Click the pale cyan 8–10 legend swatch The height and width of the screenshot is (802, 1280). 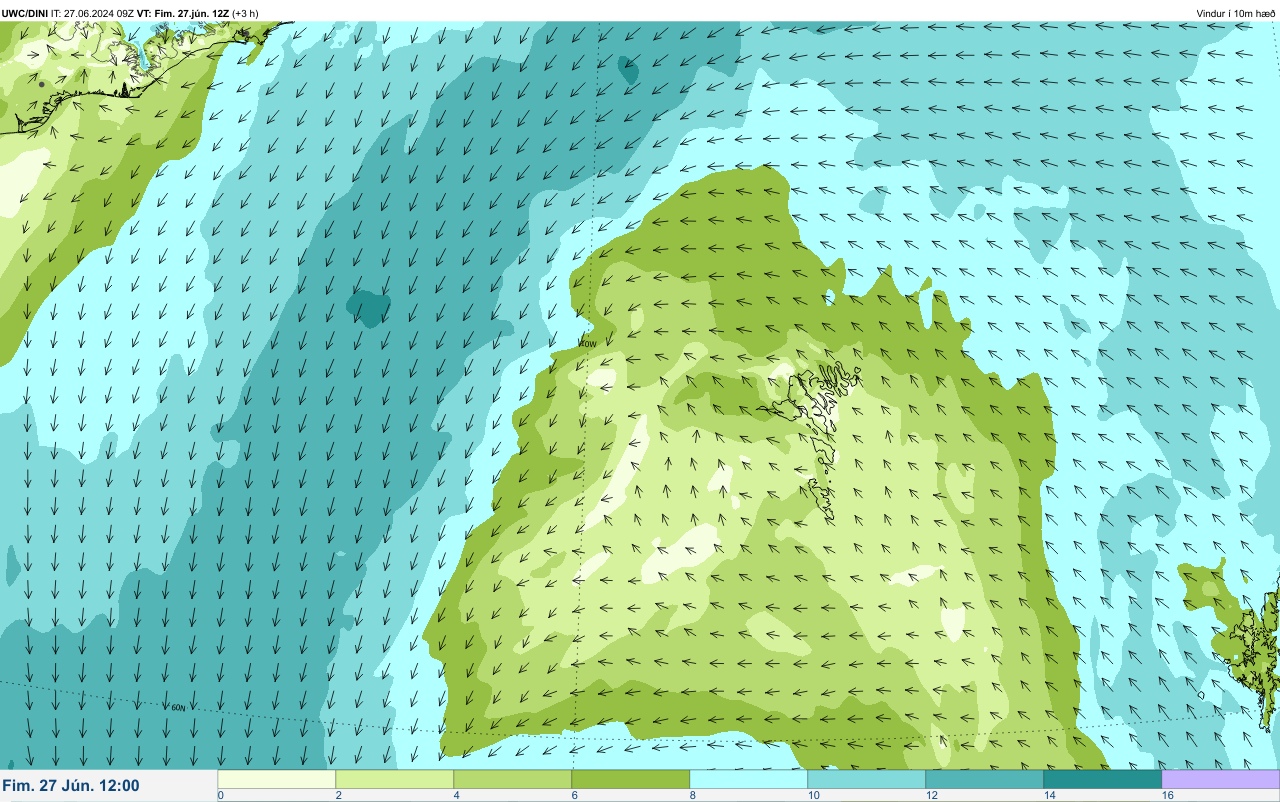748,779
